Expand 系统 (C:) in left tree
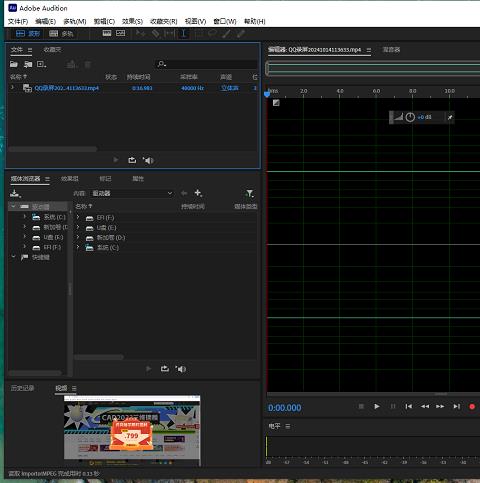 [x=25, y=217]
